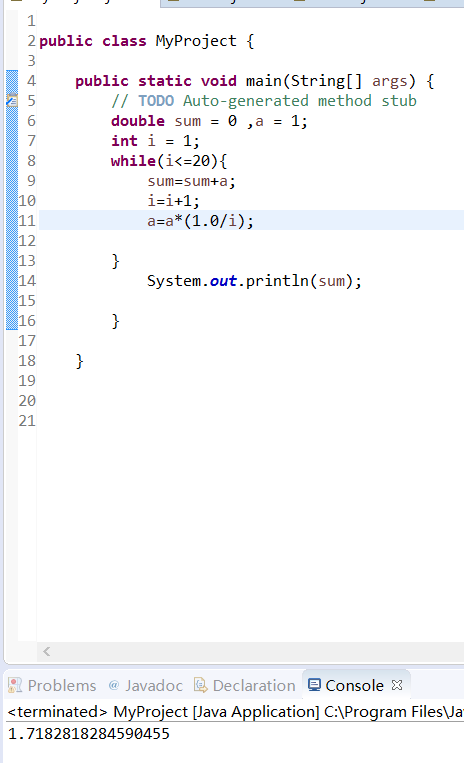Click the while(i<=20) loop header
Screen dimensions: 464x763
169,161
